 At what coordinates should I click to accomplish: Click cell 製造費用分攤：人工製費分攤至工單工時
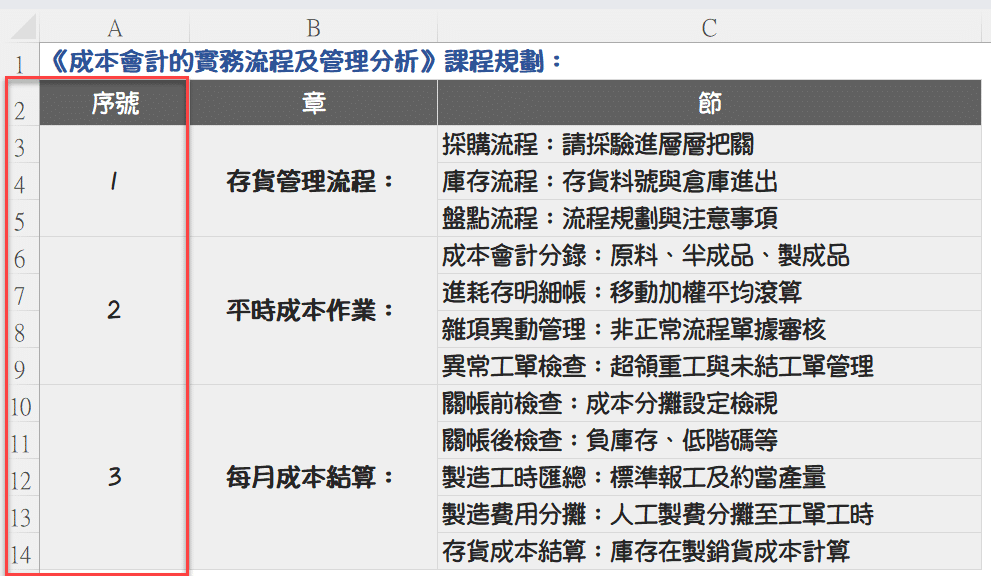coord(709,514)
